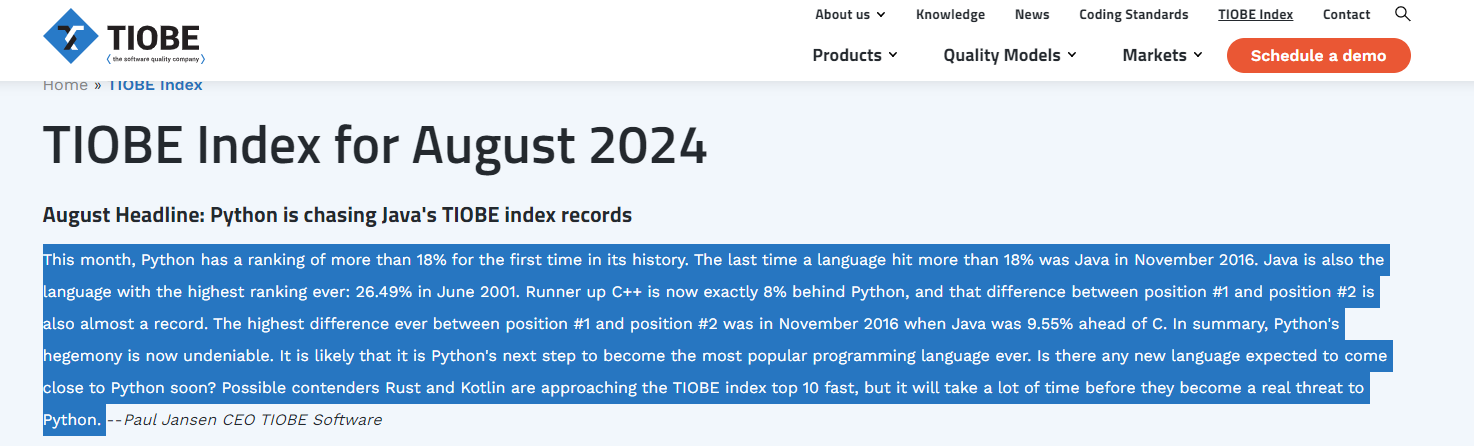The image size is (1474, 446).
Task: Click the TIOBE diamond logo icon
Action: [71, 36]
